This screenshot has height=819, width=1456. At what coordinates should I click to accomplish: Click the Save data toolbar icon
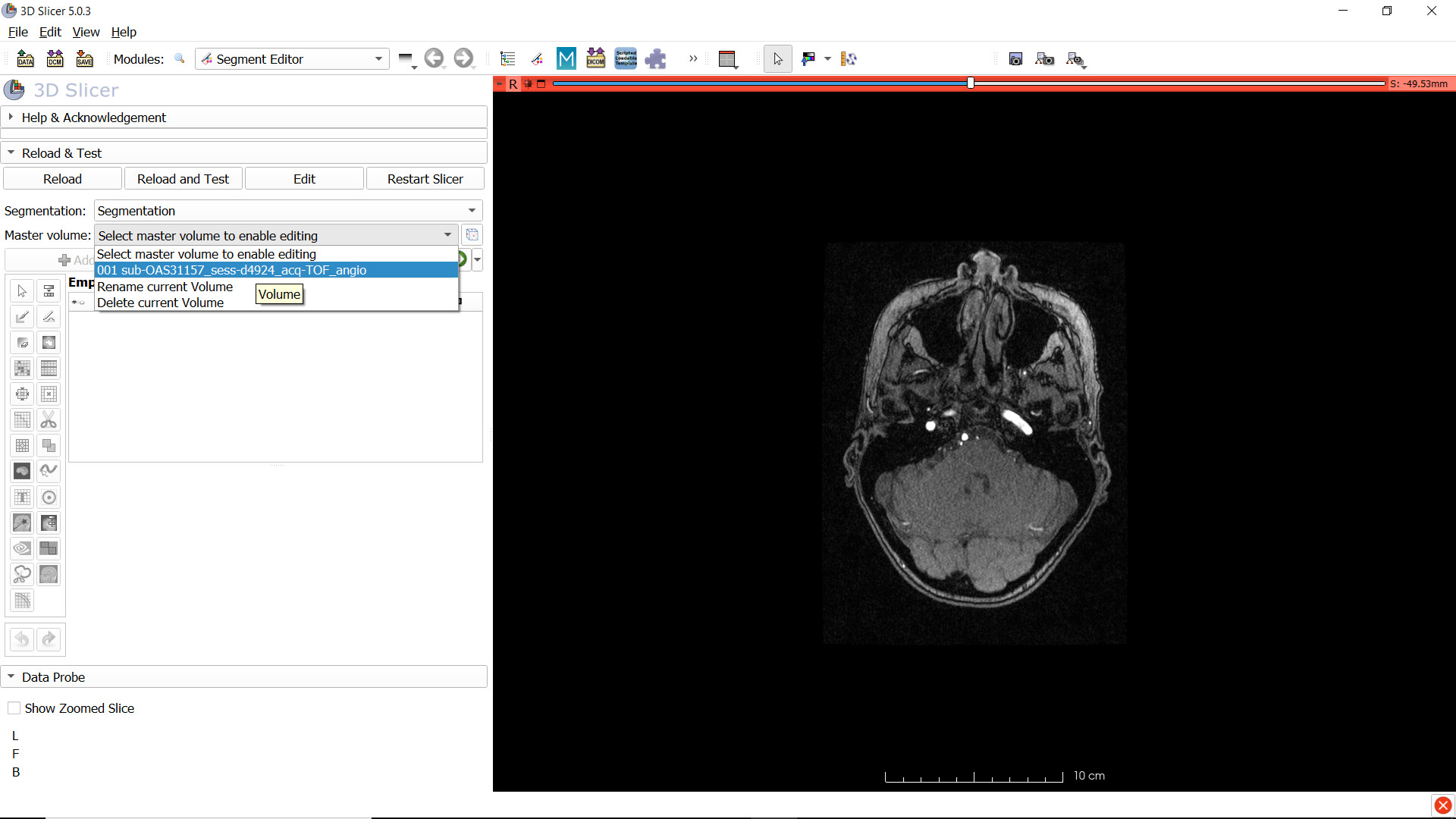pos(85,59)
